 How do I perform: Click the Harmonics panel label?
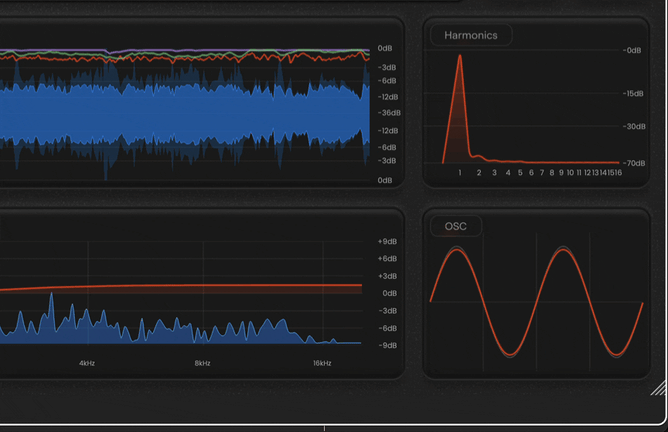471,35
